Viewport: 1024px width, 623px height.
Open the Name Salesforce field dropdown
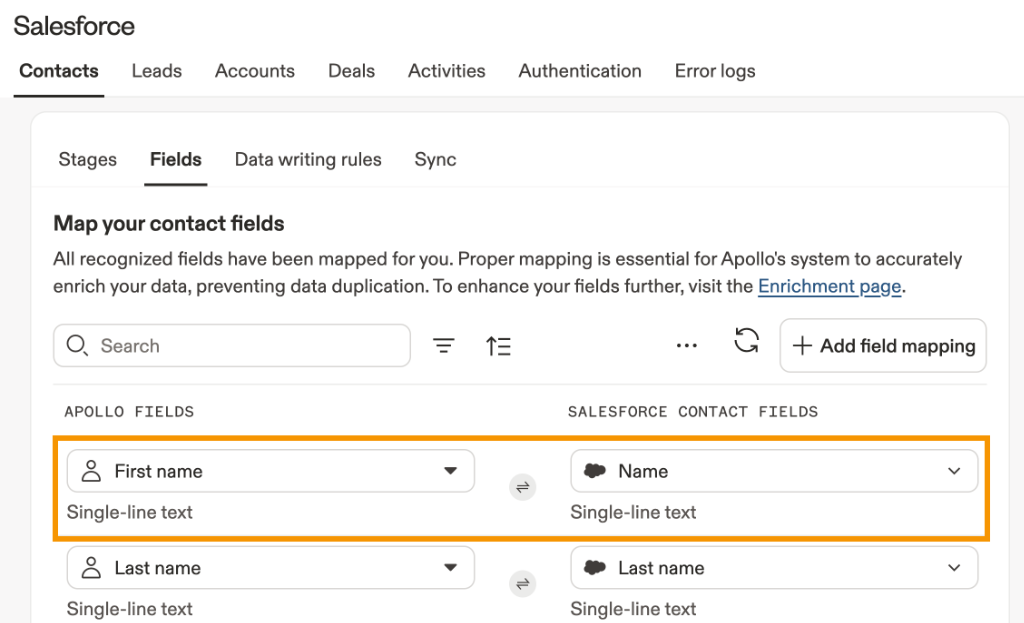point(774,471)
